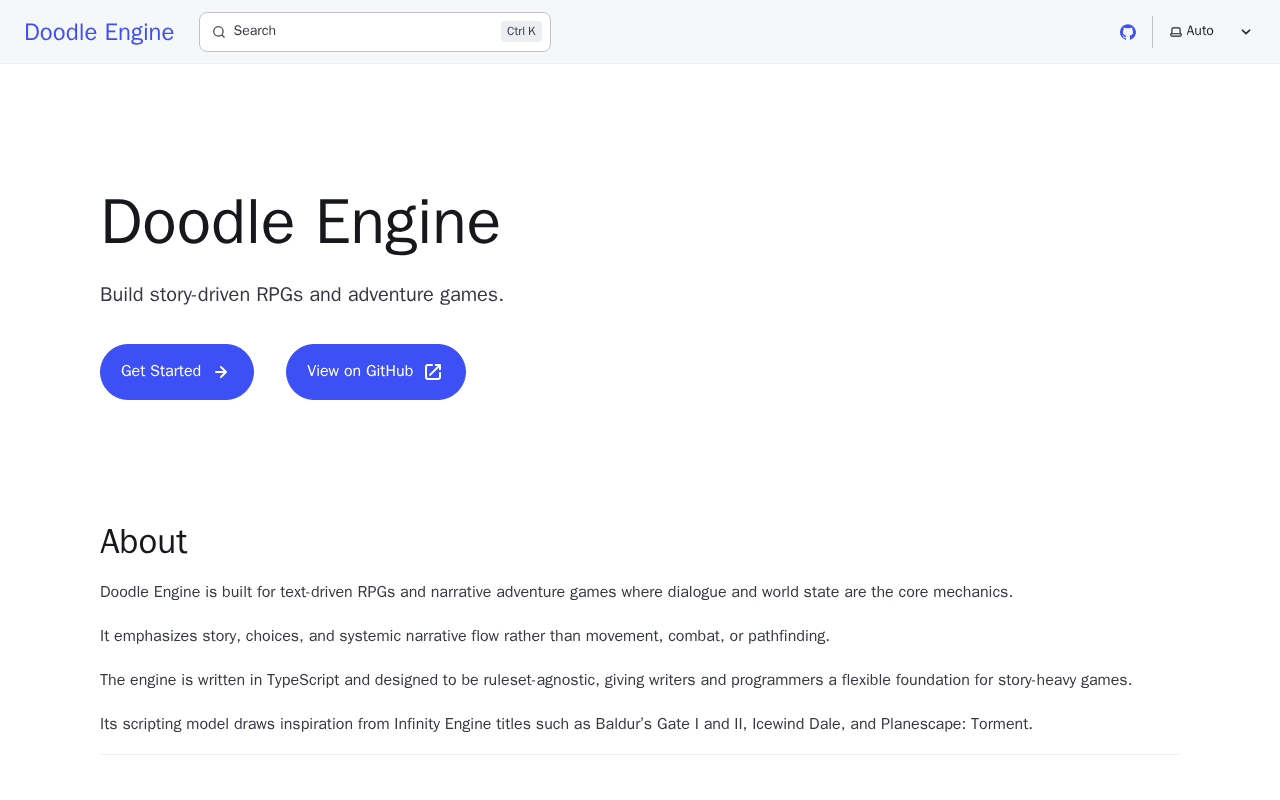Click paragraph about text-driven RPGs and dialogue
1280x800 pixels.
[x=556, y=592]
